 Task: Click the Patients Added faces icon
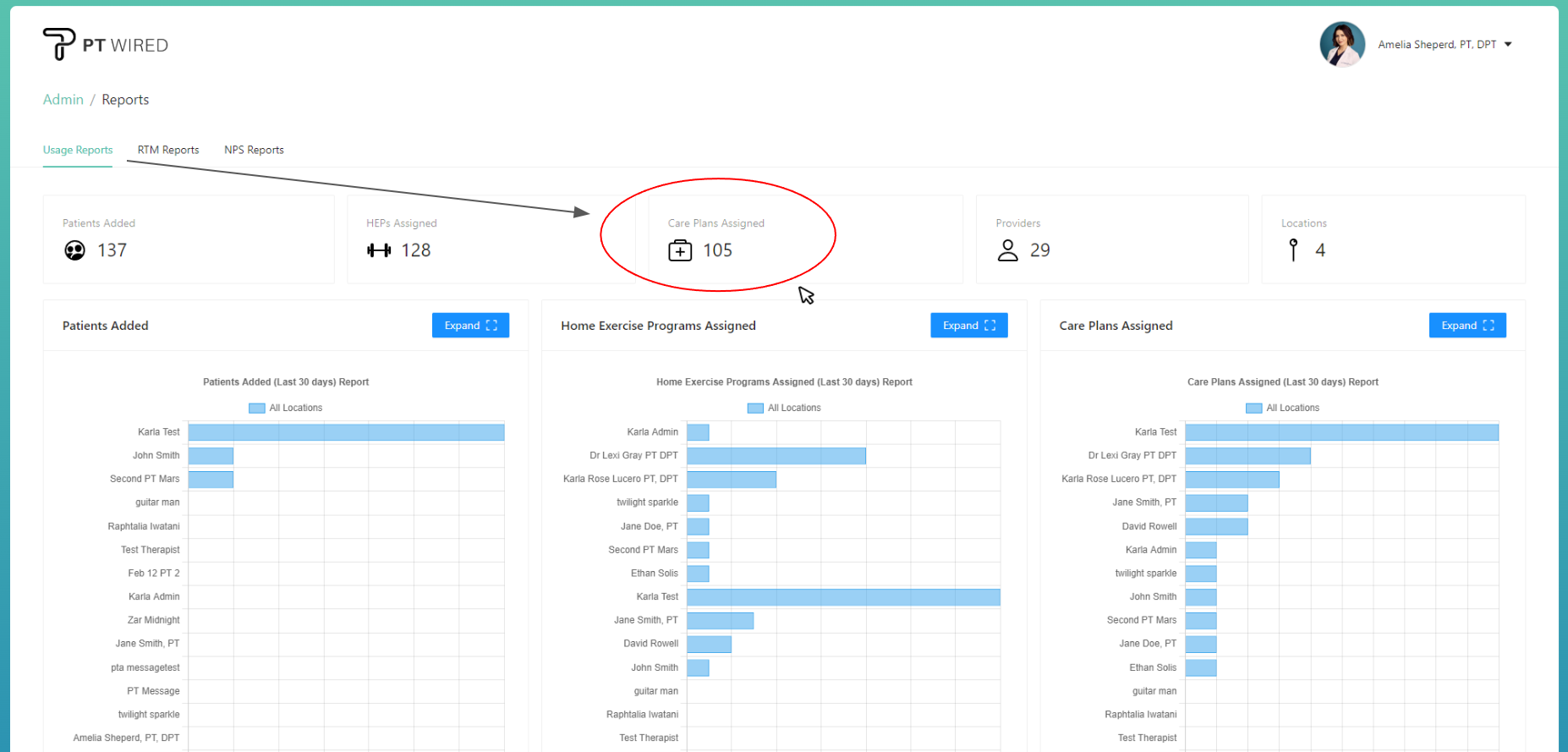point(74,250)
